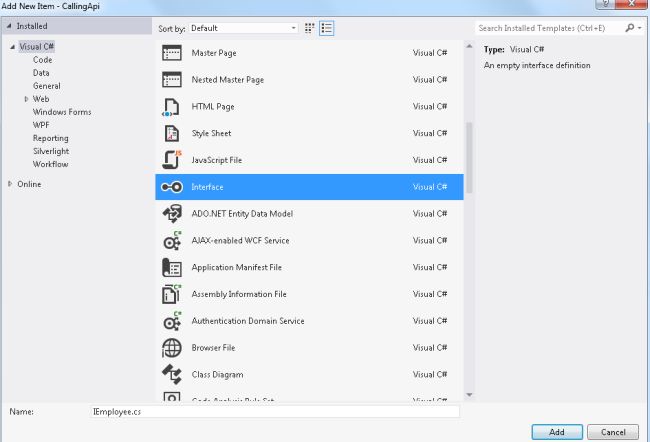Click the 'Interface' template name

click(x=207, y=187)
